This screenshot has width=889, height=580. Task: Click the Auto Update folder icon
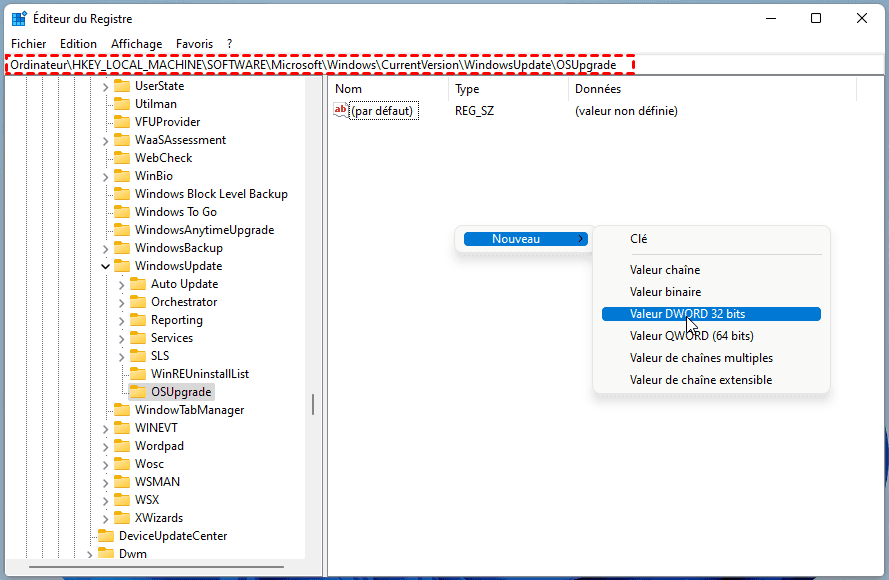coord(138,283)
